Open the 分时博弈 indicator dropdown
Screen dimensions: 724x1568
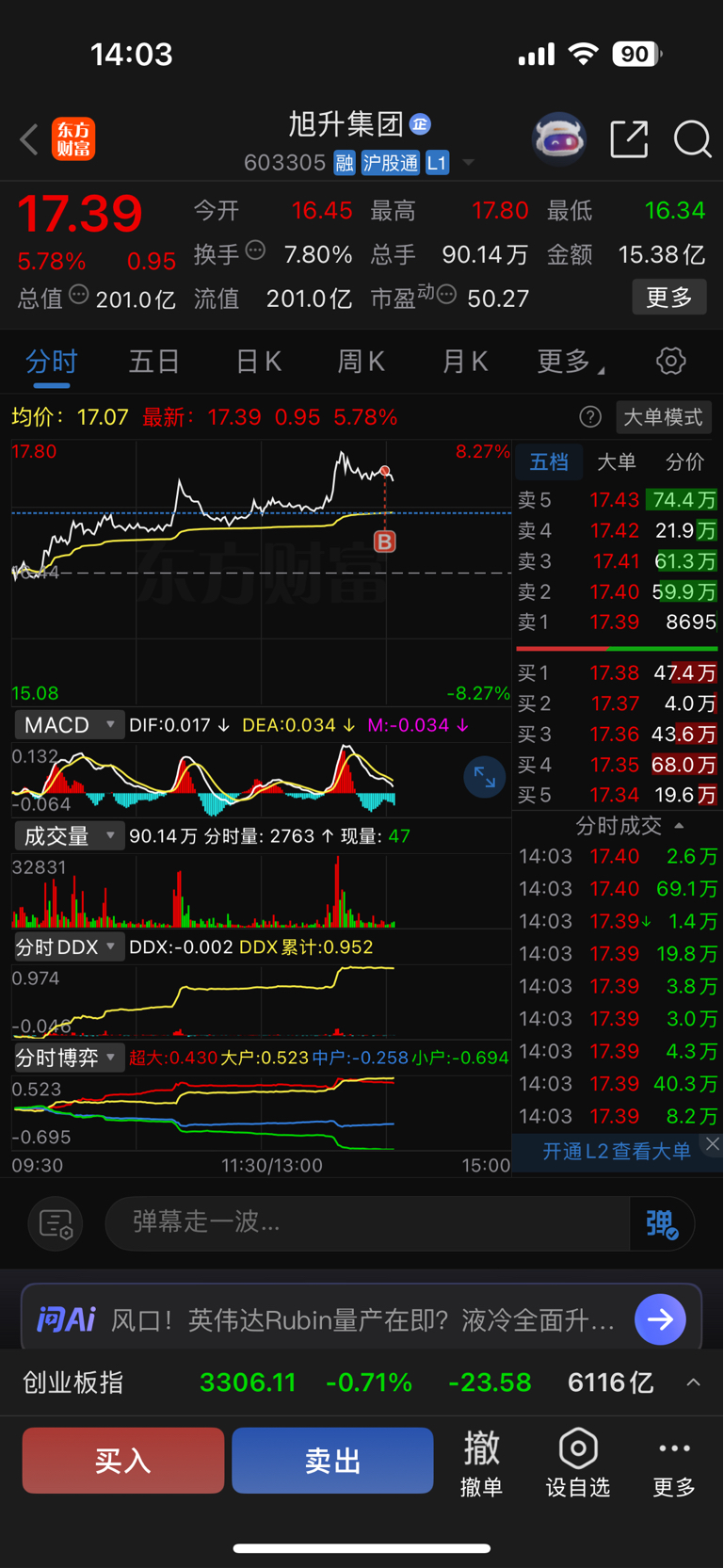click(69, 1058)
